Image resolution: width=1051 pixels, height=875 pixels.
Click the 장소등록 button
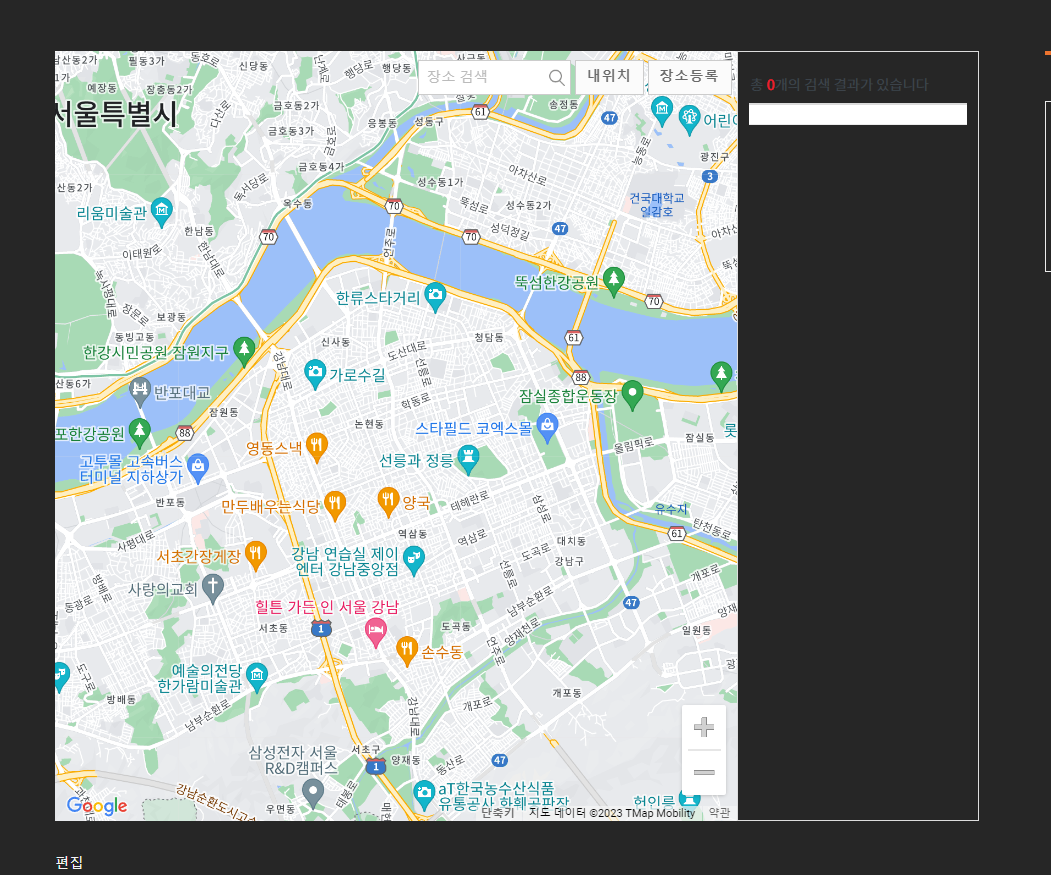pyautogui.click(x=689, y=76)
